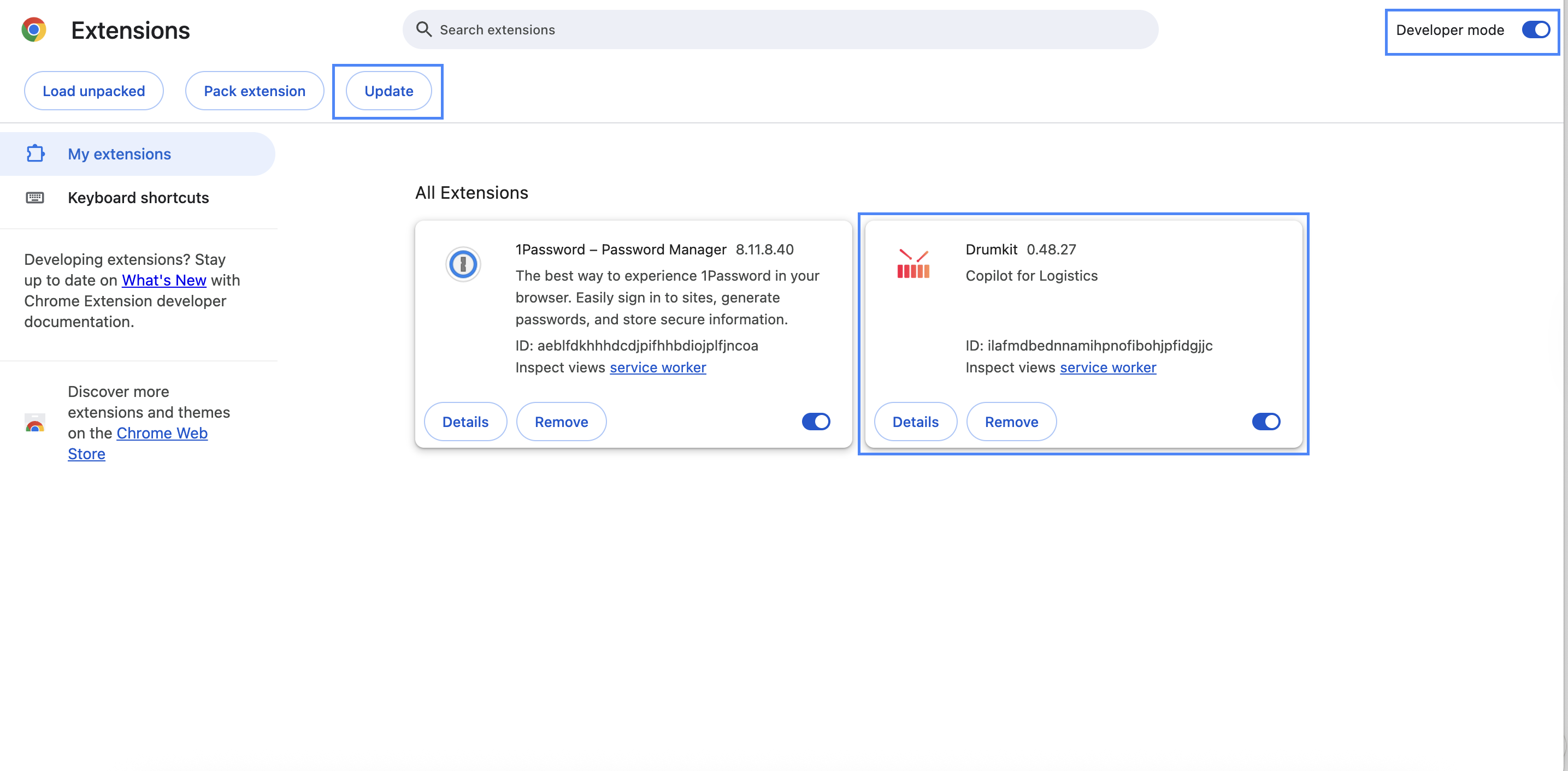Open Keyboard shortcuts page
This screenshot has height=771, width=1568.
pos(138,198)
